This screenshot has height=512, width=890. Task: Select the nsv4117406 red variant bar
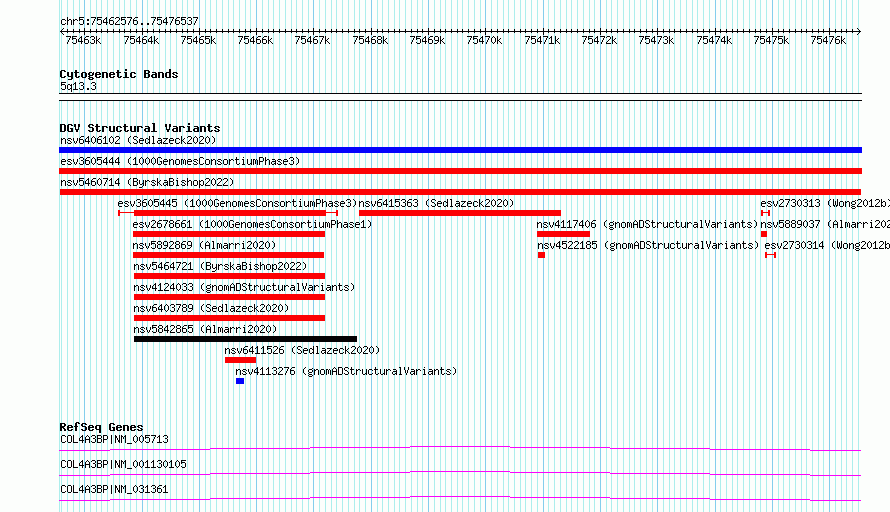click(x=563, y=234)
